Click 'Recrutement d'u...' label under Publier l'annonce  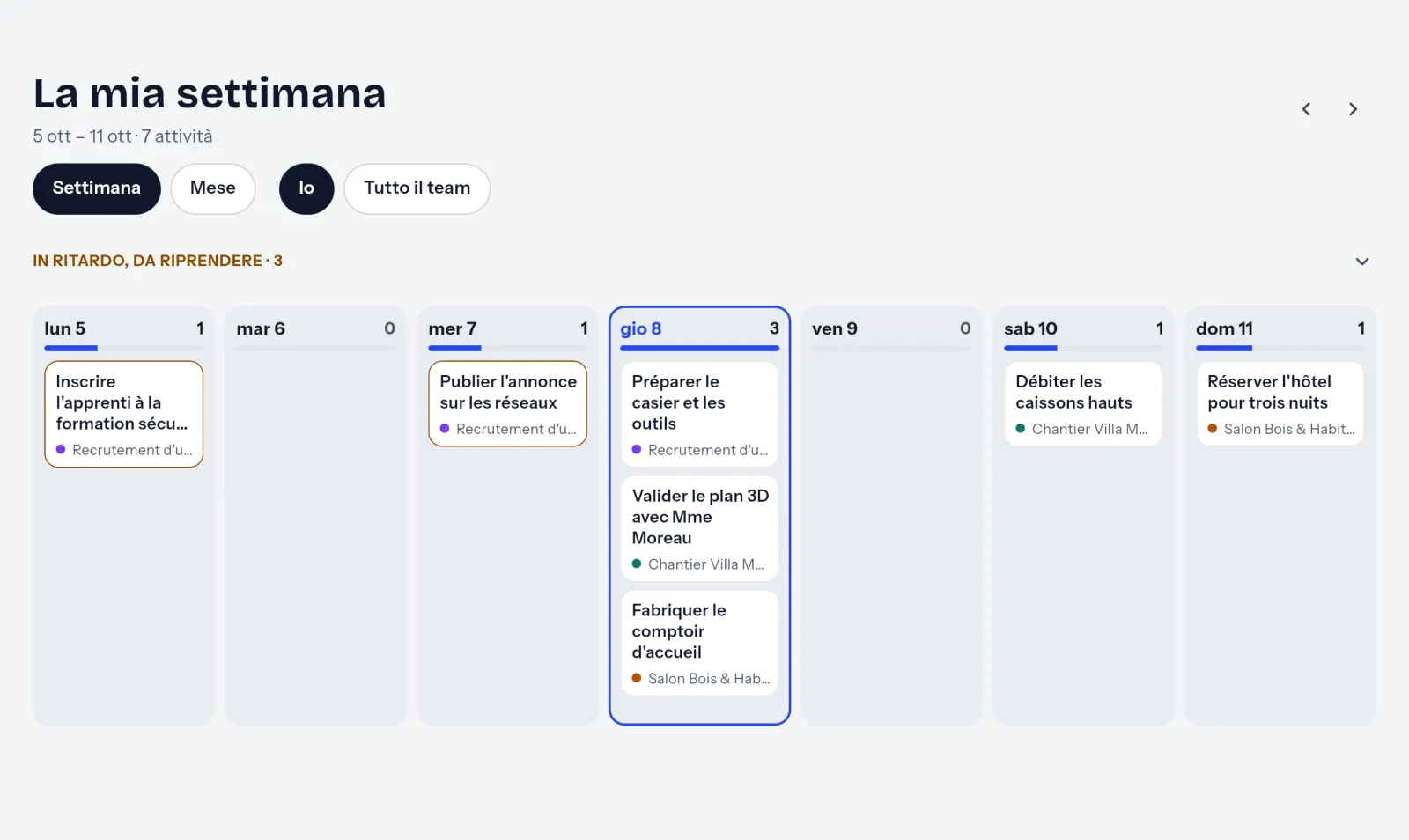click(x=516, y=429)
